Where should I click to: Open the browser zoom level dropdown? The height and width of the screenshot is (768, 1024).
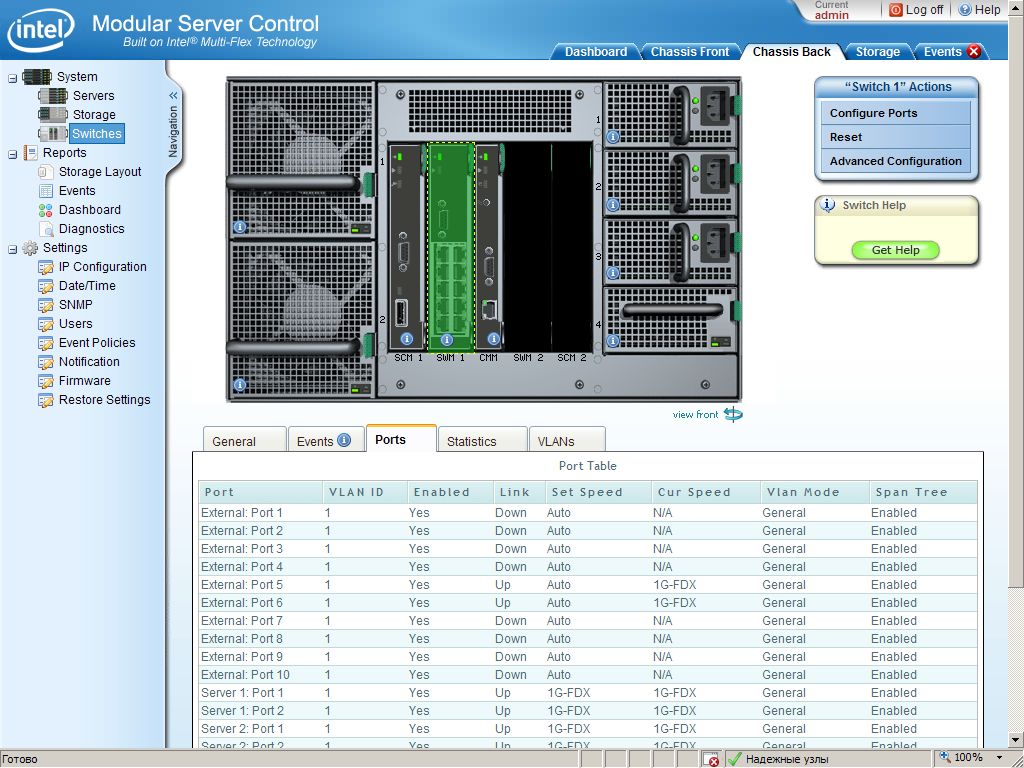[999, 758]
